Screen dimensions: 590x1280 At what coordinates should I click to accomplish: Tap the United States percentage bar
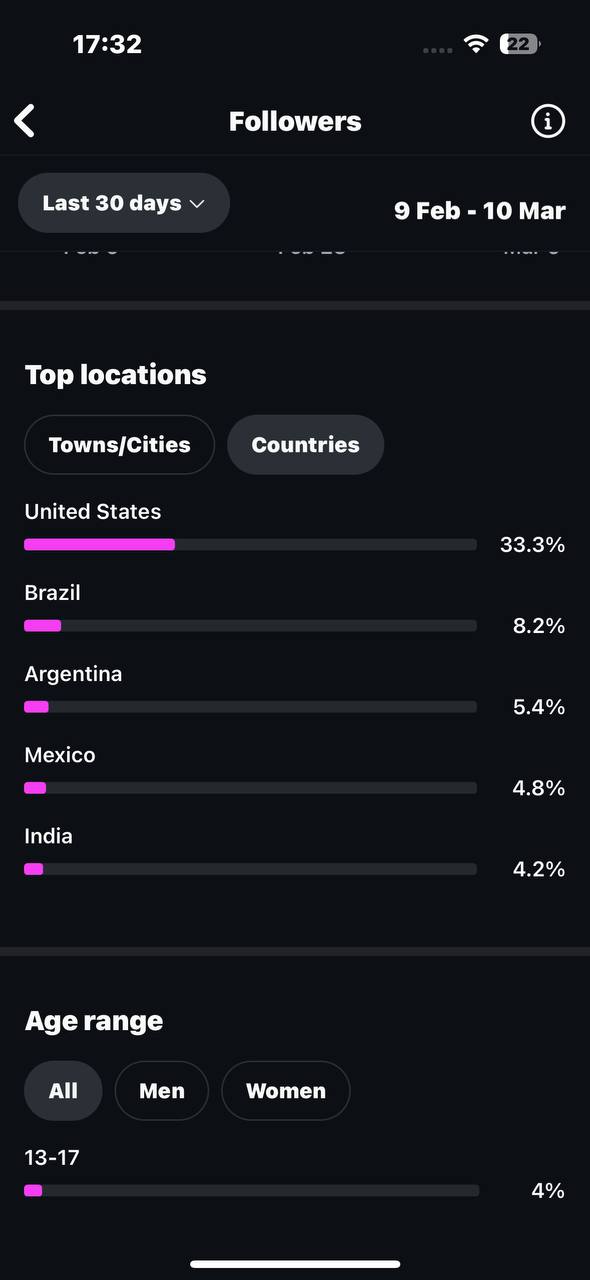(x=250, y=545)
